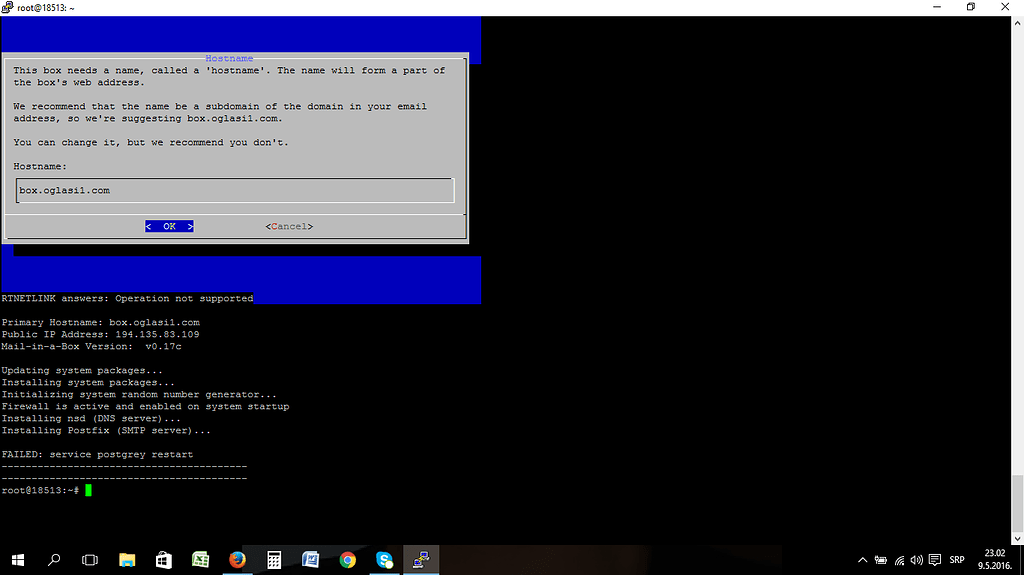Screen dimensions: 1024x575
Task: Open Word from the taskbar
Action: [x=311, y=560]
